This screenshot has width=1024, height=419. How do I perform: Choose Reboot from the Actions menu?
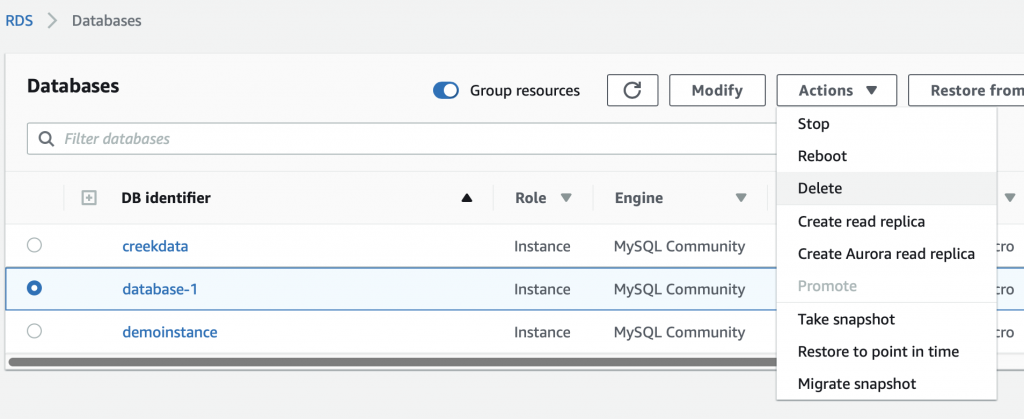click(x=886, y=156)
